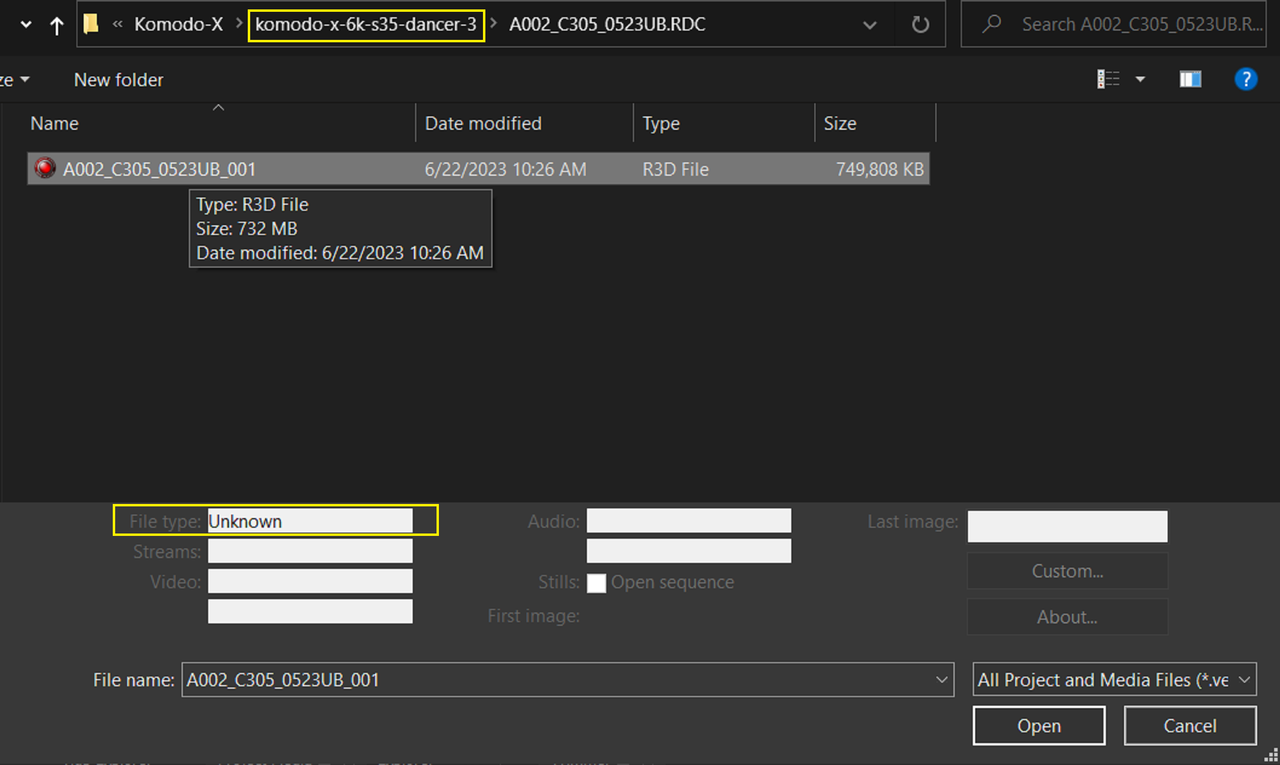
Task: Refresh the current folder
Action: [920, 25]
